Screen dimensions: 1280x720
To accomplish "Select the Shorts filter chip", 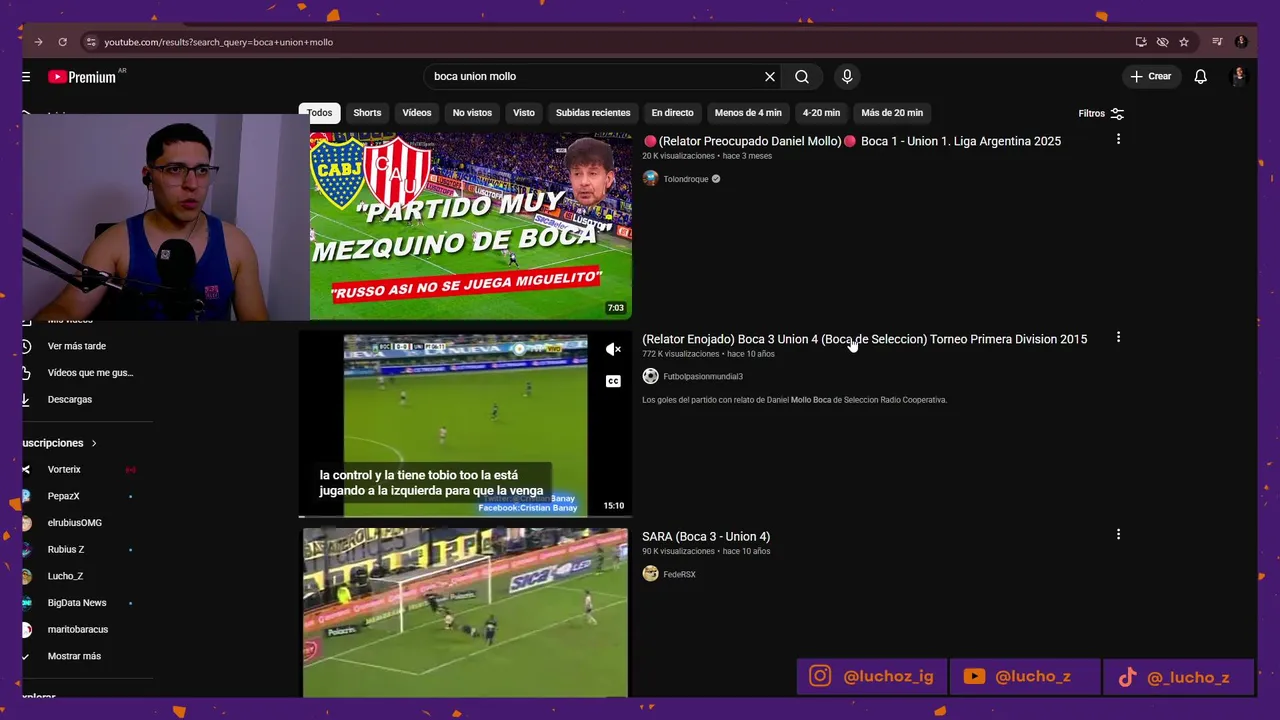I will tap(367, 113).
